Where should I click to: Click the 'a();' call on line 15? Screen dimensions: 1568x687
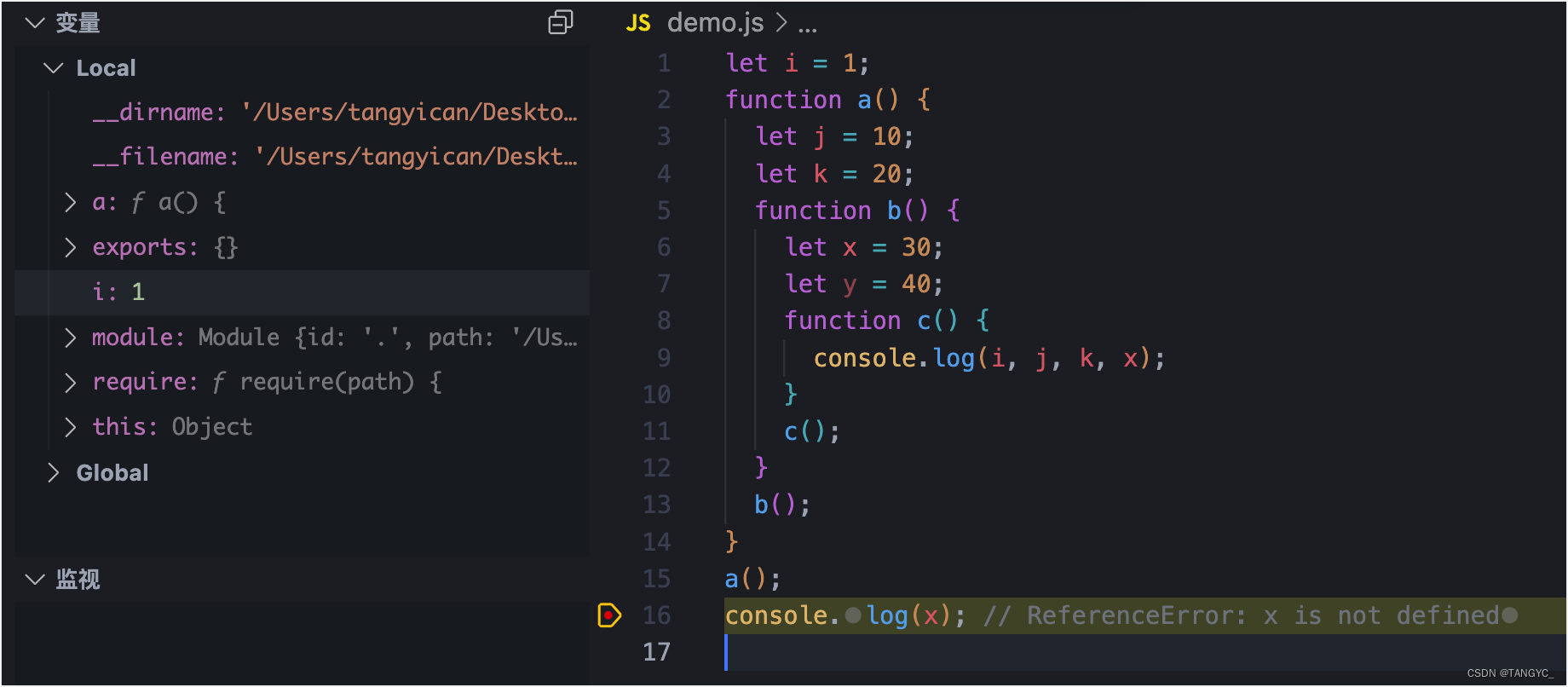coord(752,579)
